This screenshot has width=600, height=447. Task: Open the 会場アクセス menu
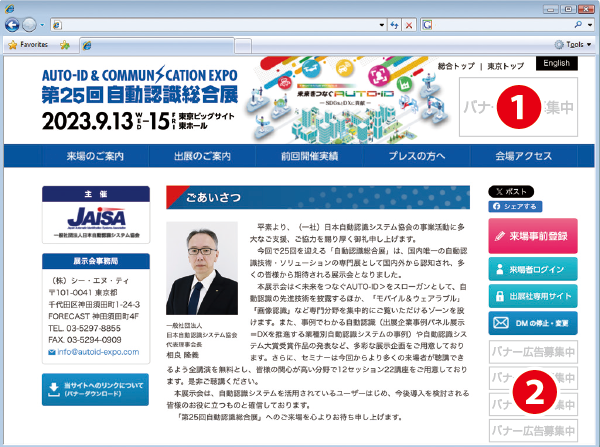[523, 156]
